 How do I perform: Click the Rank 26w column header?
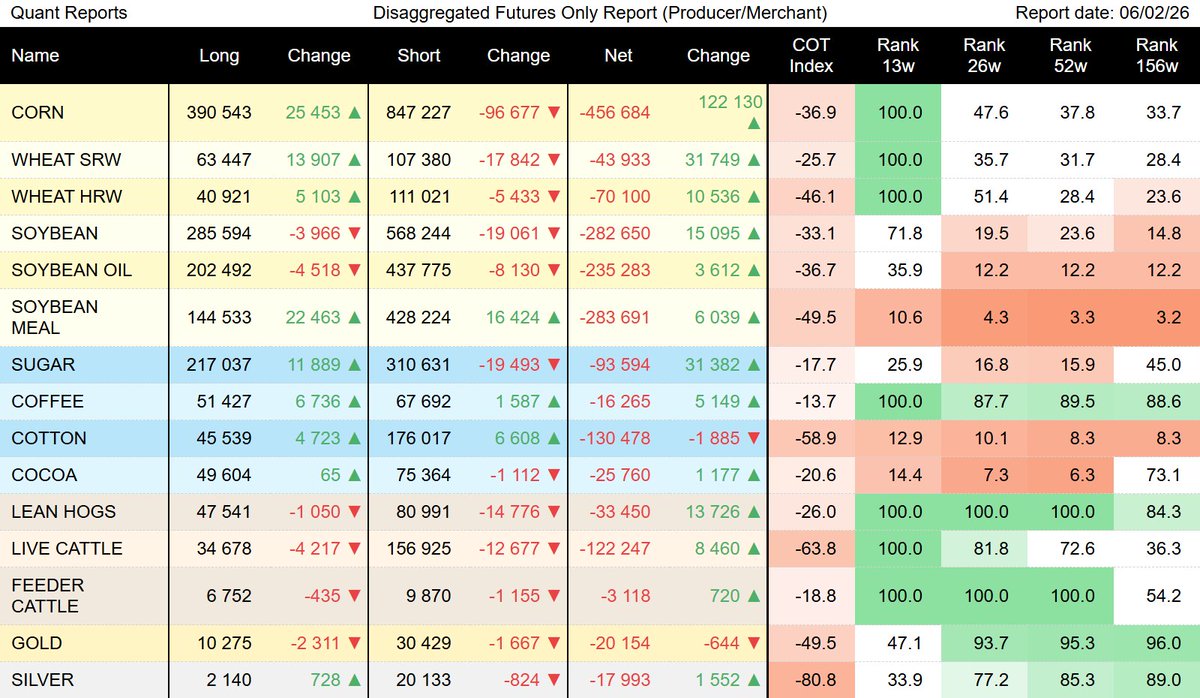(x=984, y=56)
